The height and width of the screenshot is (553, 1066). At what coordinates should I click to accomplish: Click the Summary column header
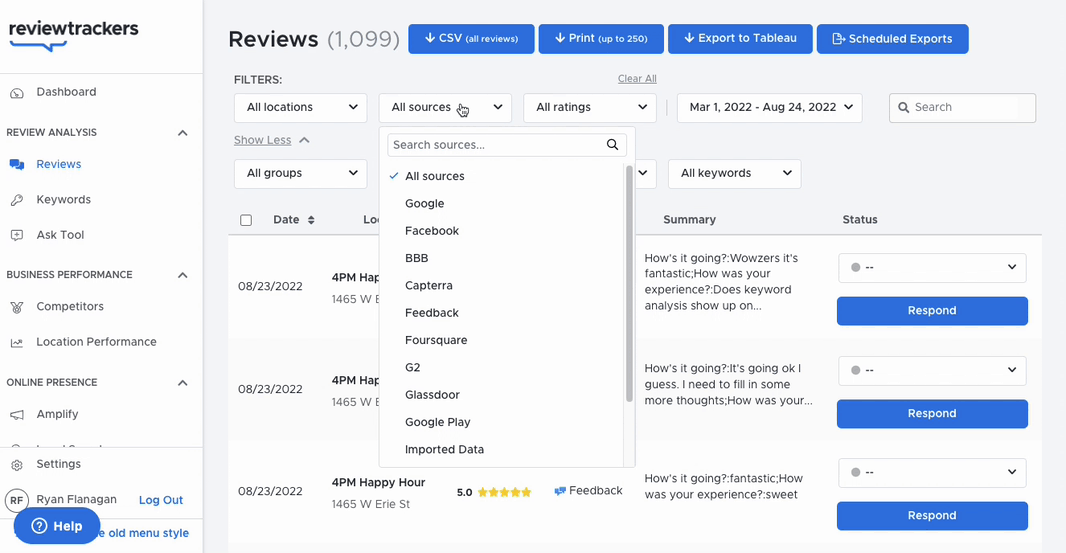click(689, 220)
